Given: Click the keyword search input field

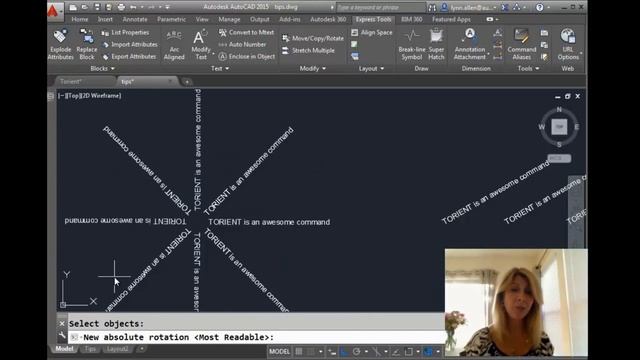Looking at the screenshot, I should tap(380, 7).
